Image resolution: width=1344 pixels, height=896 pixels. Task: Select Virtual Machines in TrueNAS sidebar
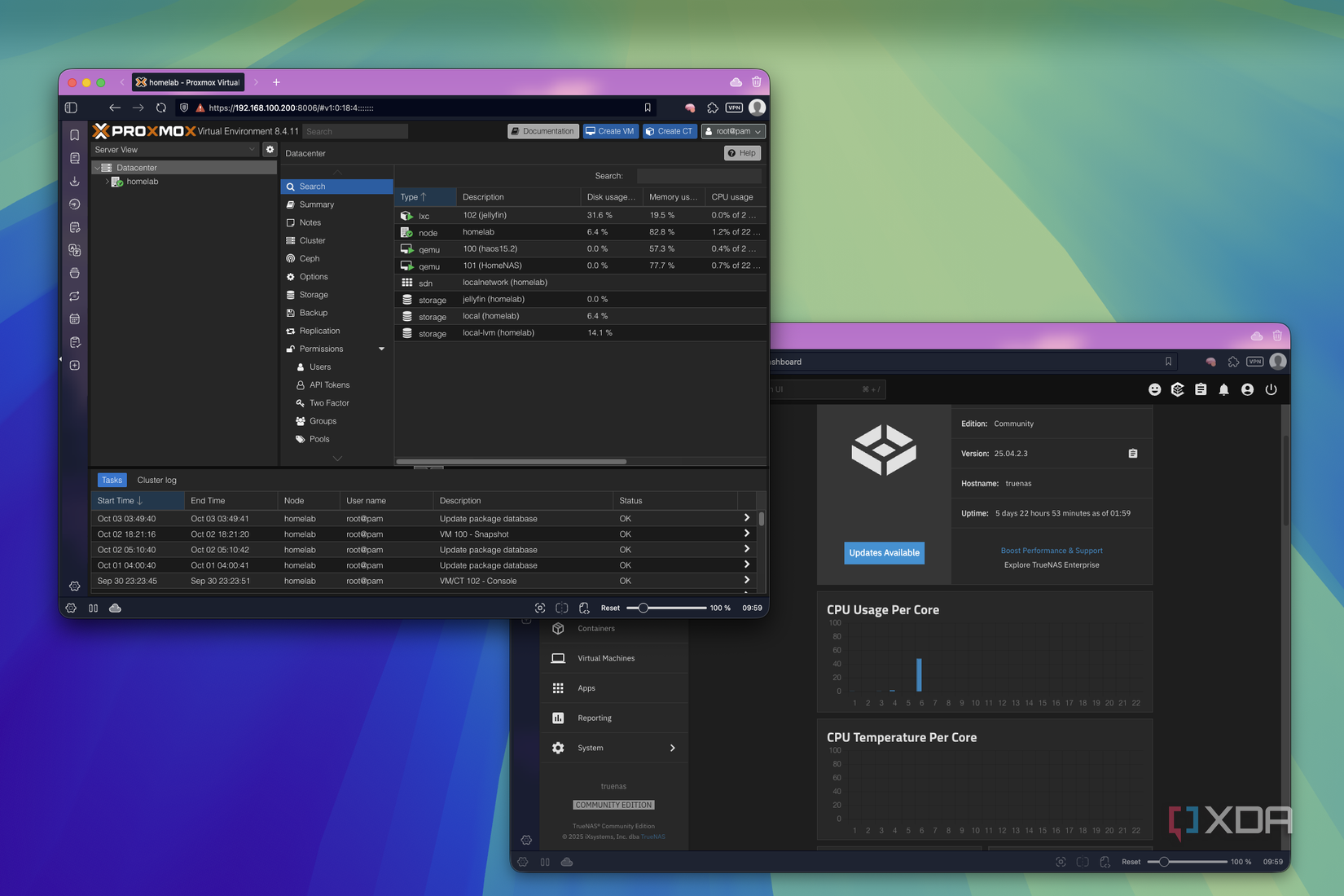click(606, 657)
